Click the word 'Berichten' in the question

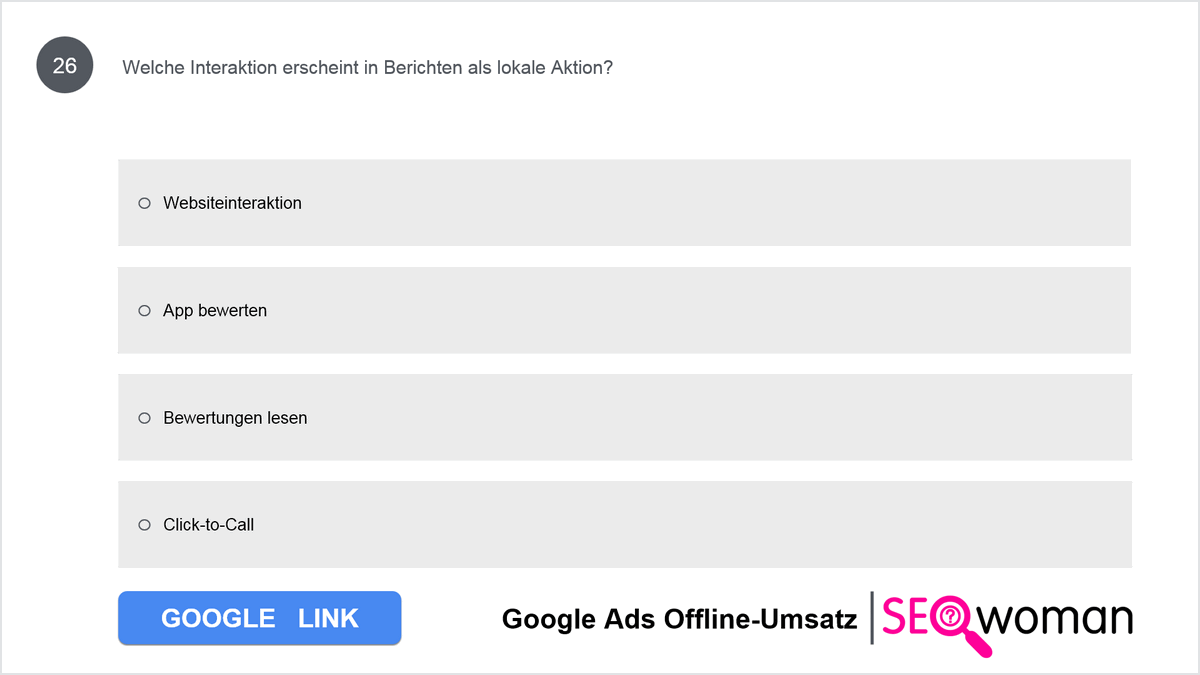[422, 67]
